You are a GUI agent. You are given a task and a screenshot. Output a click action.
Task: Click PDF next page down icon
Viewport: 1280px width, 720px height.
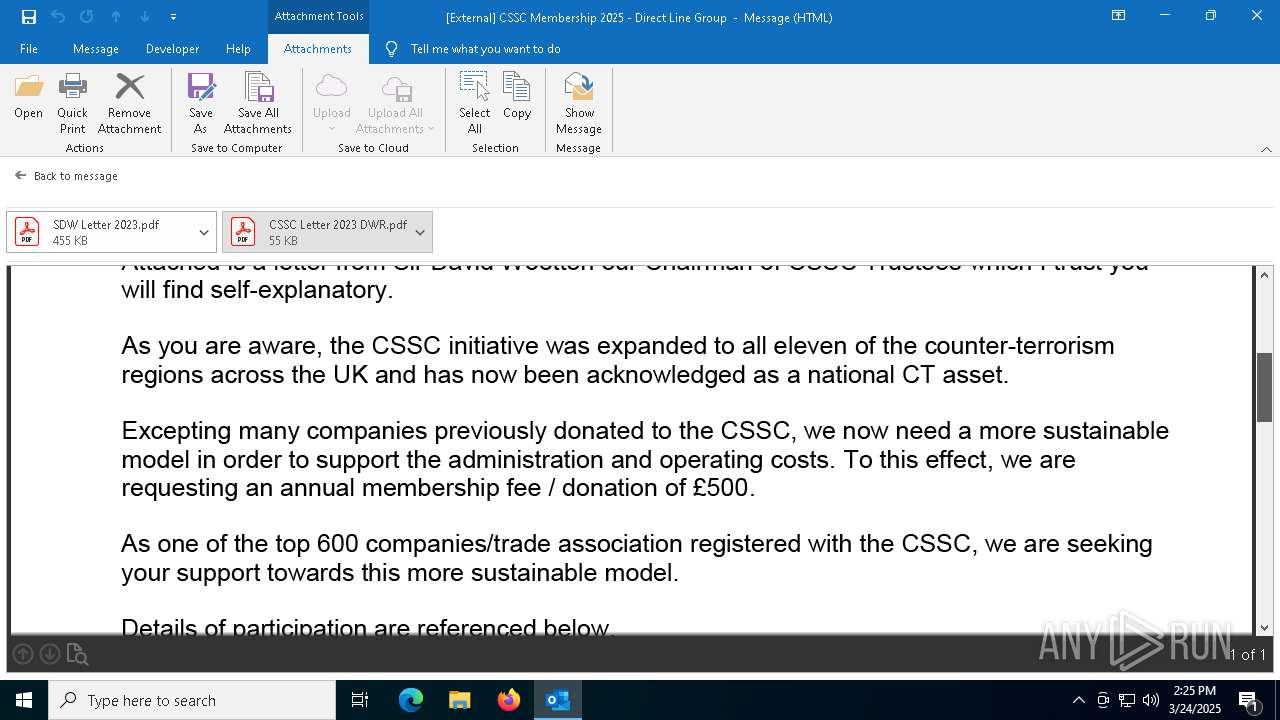pos(50,654)
